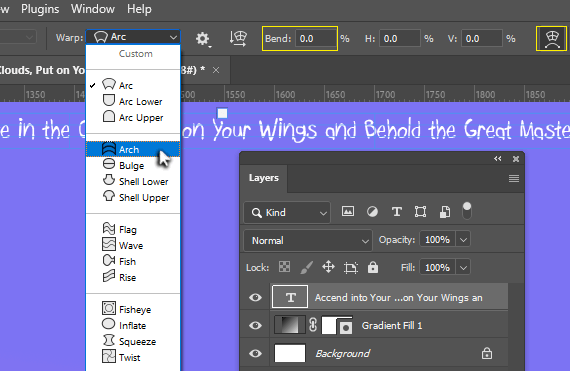The width and height of the screenshot is (570, 371).
Task: Filter layers by type layer icon
Action: point(397,211)
